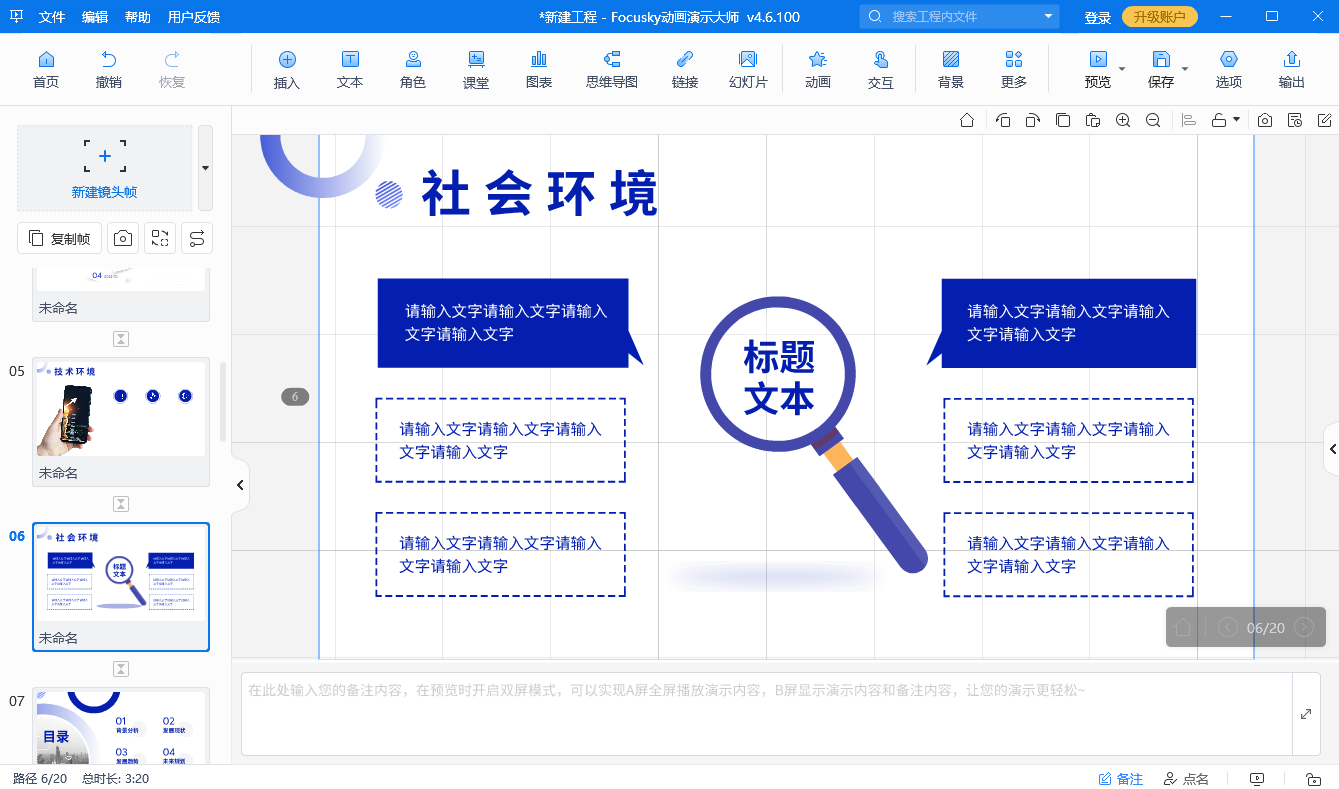Click the 选项 options icon
1339x789 pixels.
(x=1229, y=69)
